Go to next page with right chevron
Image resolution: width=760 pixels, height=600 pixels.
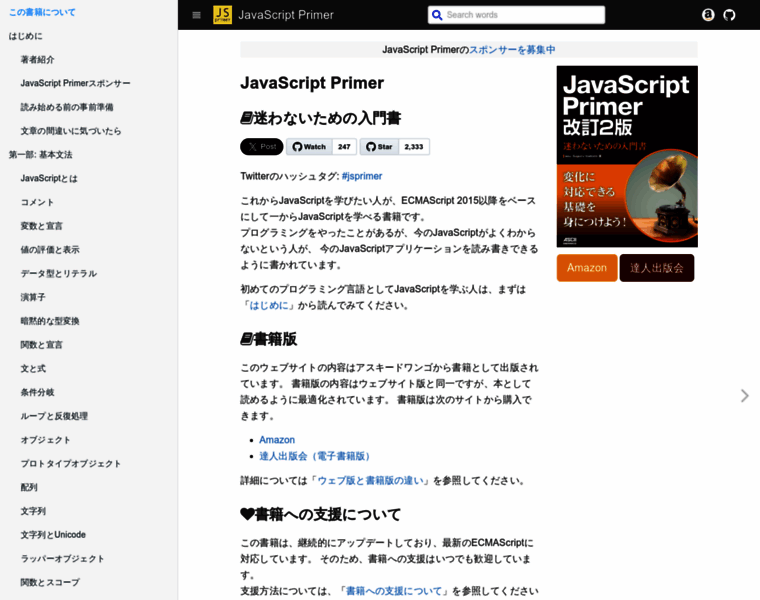point(744,396)
